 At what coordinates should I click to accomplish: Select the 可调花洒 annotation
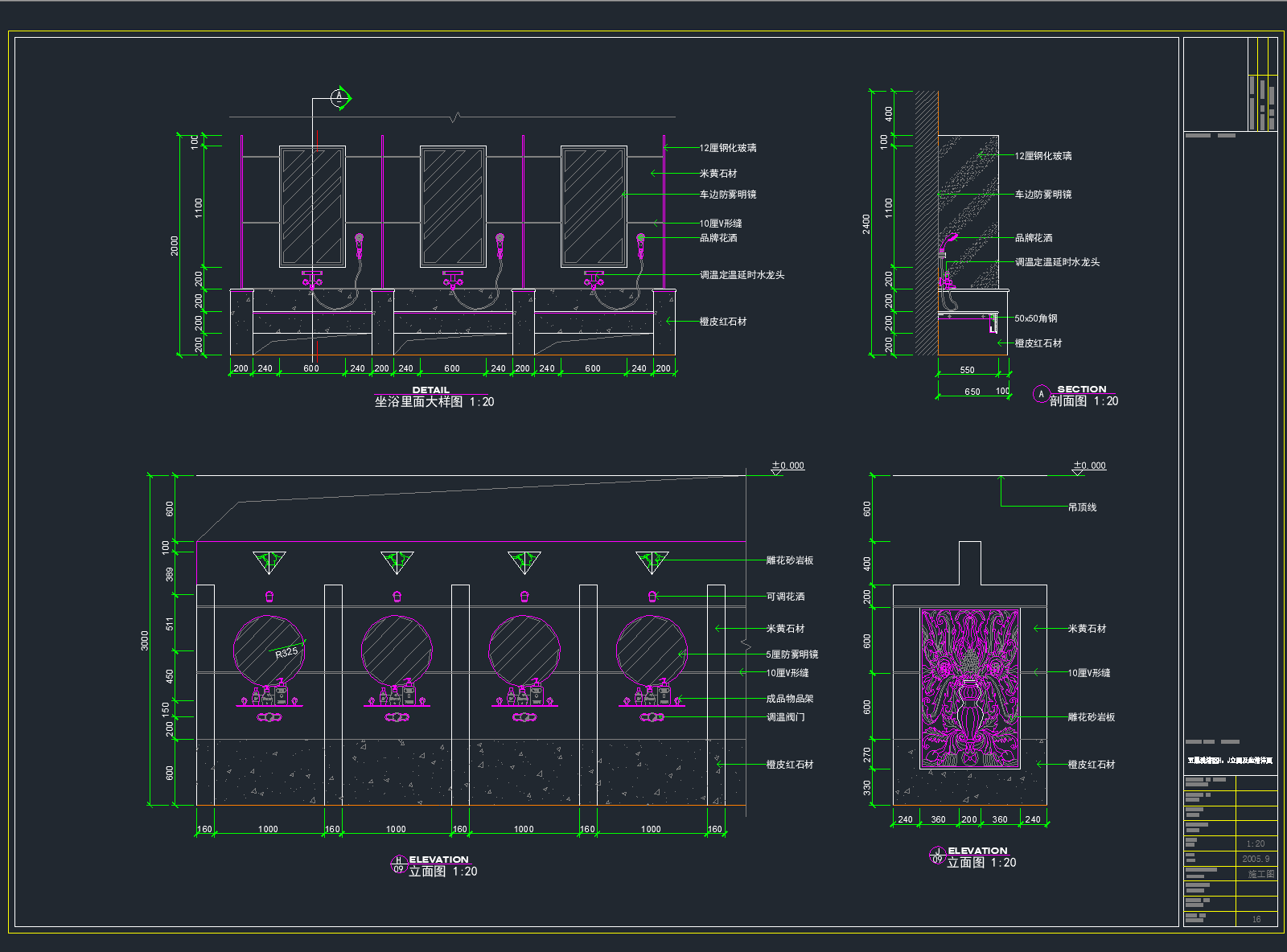tap(785, 597)
